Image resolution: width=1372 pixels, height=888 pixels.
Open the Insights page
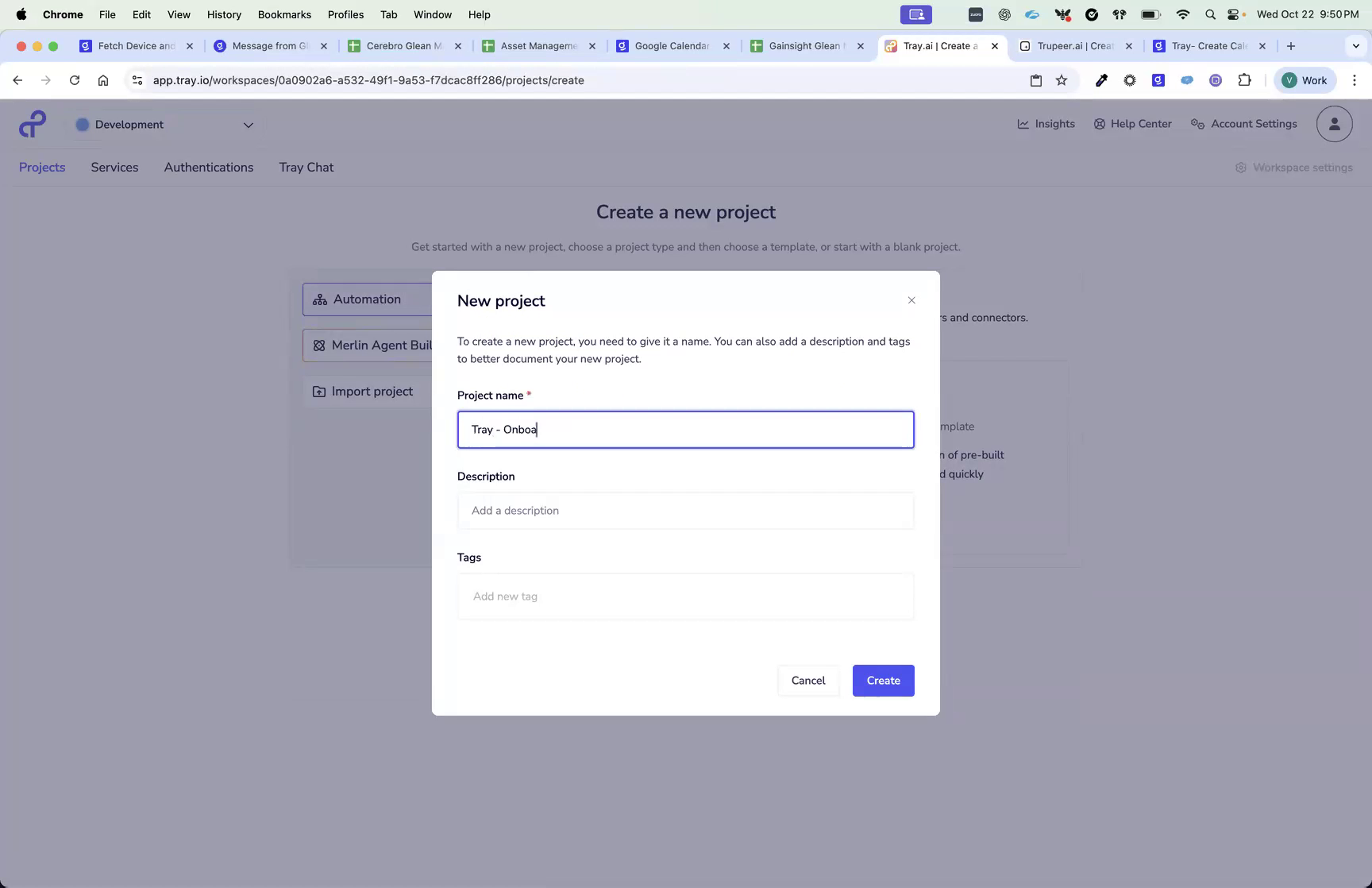click(1046, 124)
